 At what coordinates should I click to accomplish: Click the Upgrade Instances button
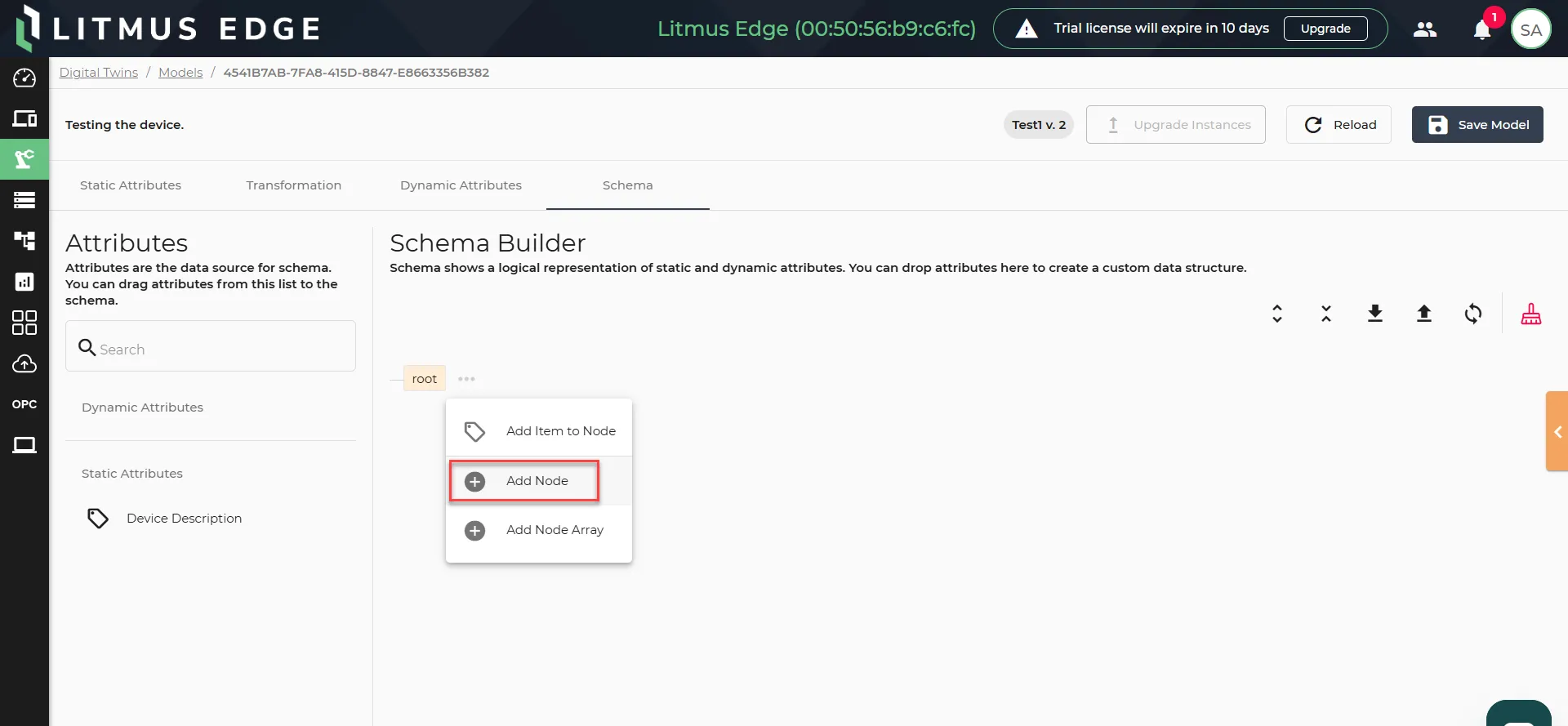1176,125
